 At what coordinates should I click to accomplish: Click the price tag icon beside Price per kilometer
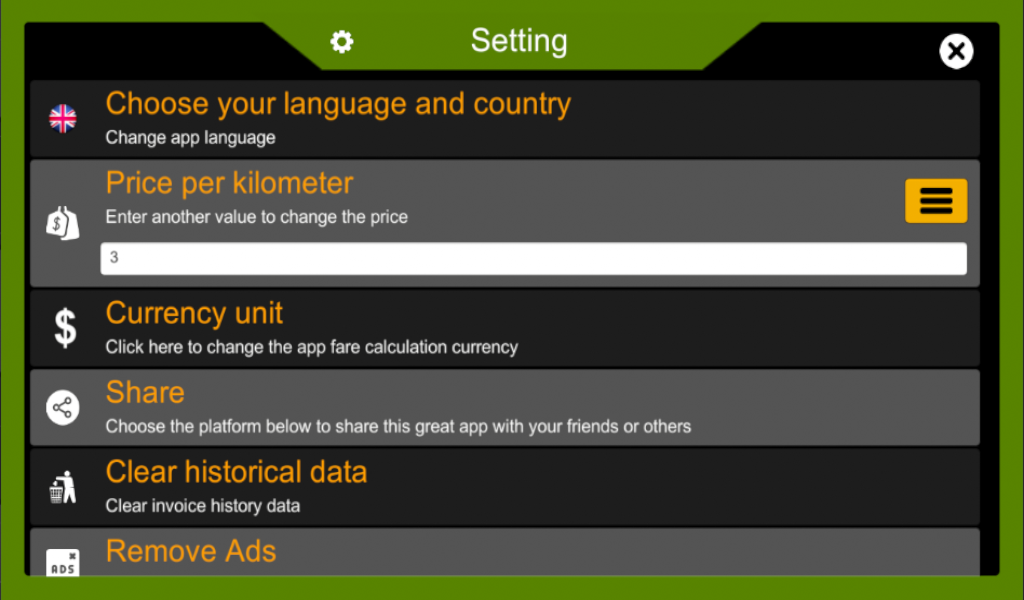coord(63,222)
